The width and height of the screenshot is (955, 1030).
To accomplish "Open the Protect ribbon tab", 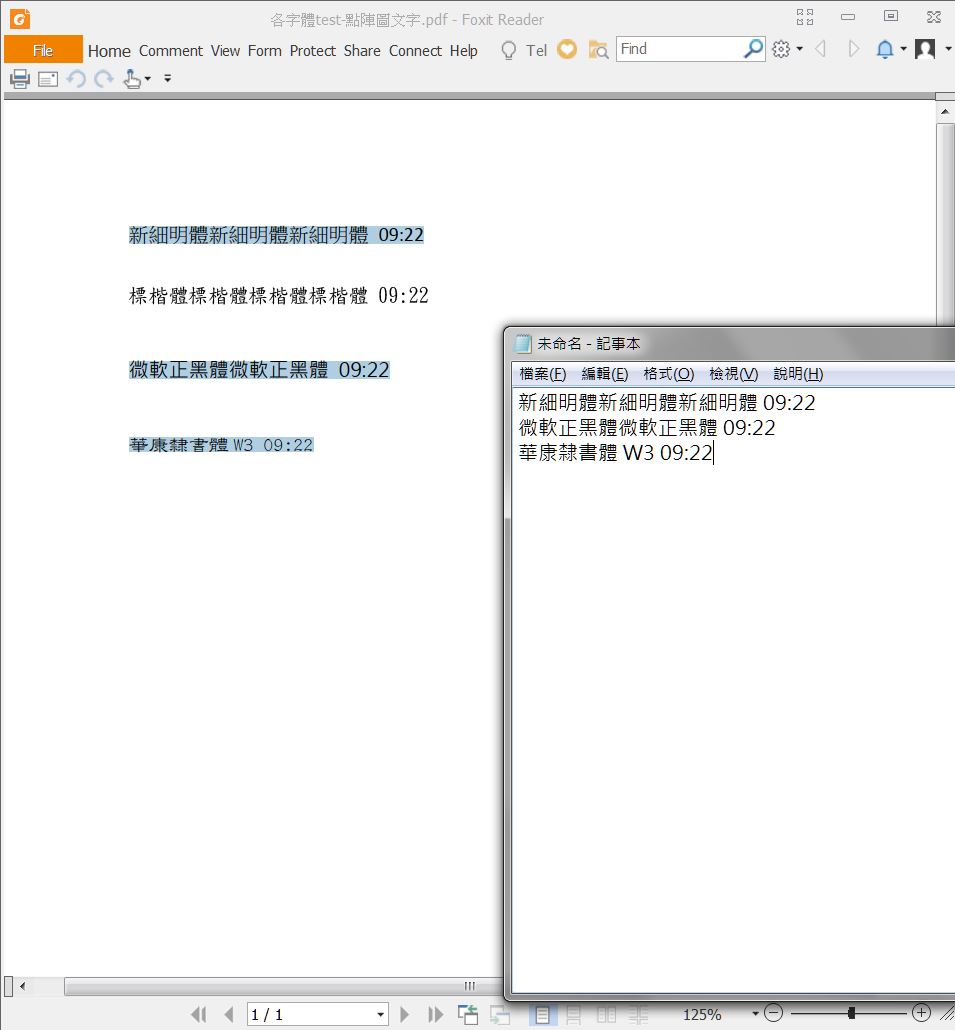I will pos(313,51).
